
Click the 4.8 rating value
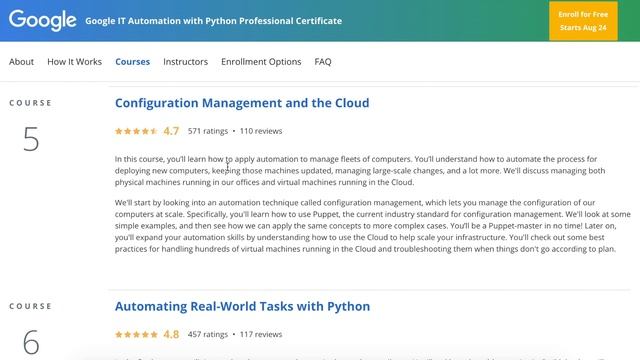click(x=171, y=334)
